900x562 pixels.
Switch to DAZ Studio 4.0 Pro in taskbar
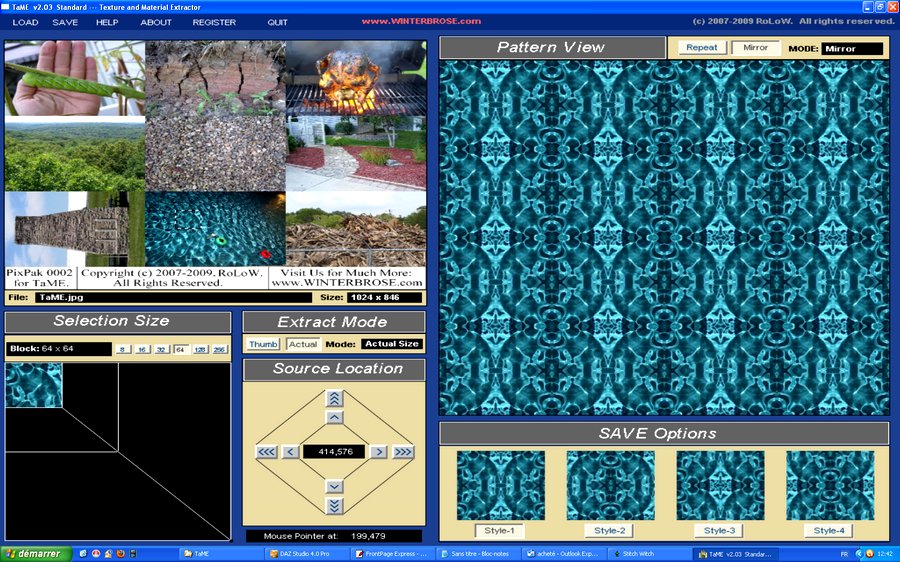[308, 554]
